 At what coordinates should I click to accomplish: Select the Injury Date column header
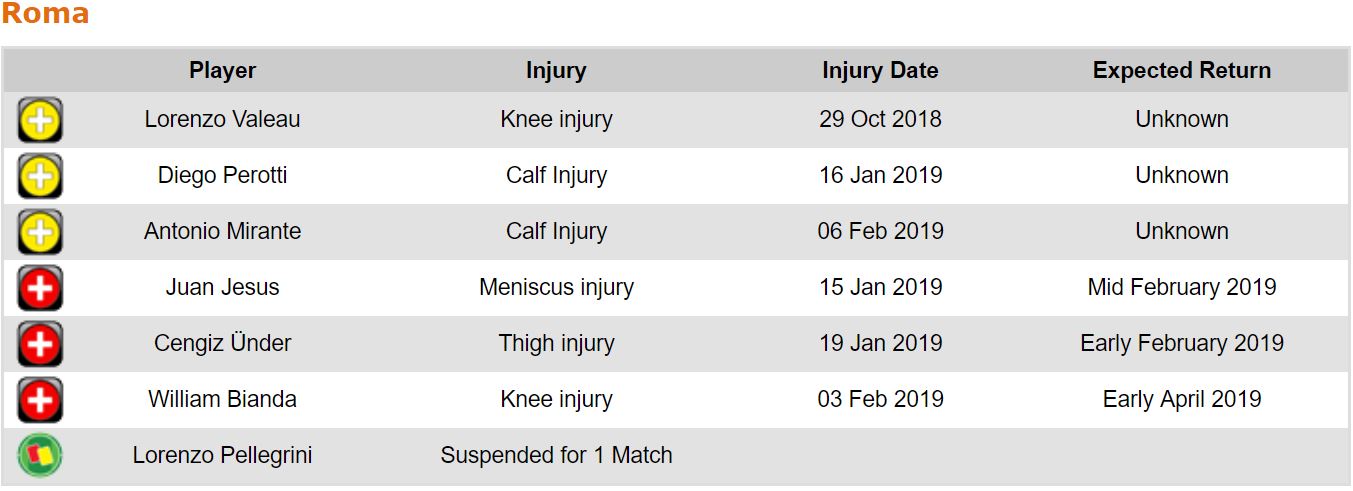click(880, 71)
